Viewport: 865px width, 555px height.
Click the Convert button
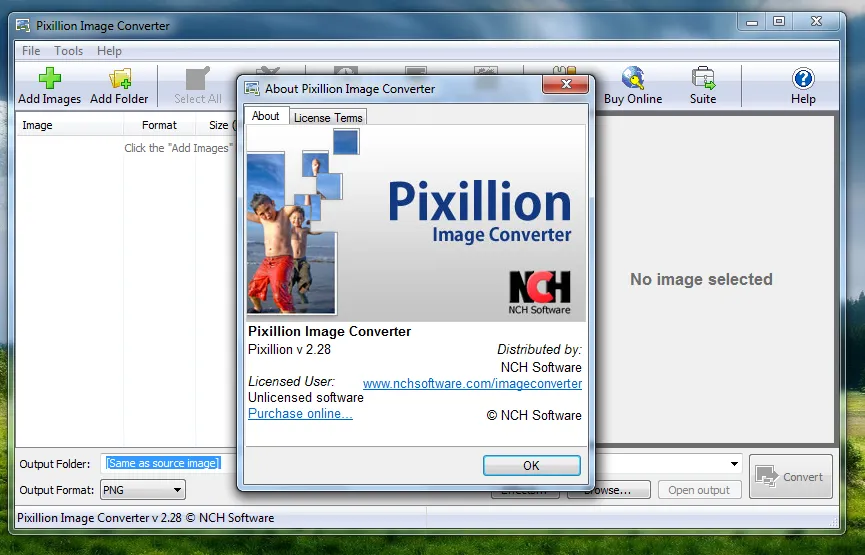[x=791, y=477]
